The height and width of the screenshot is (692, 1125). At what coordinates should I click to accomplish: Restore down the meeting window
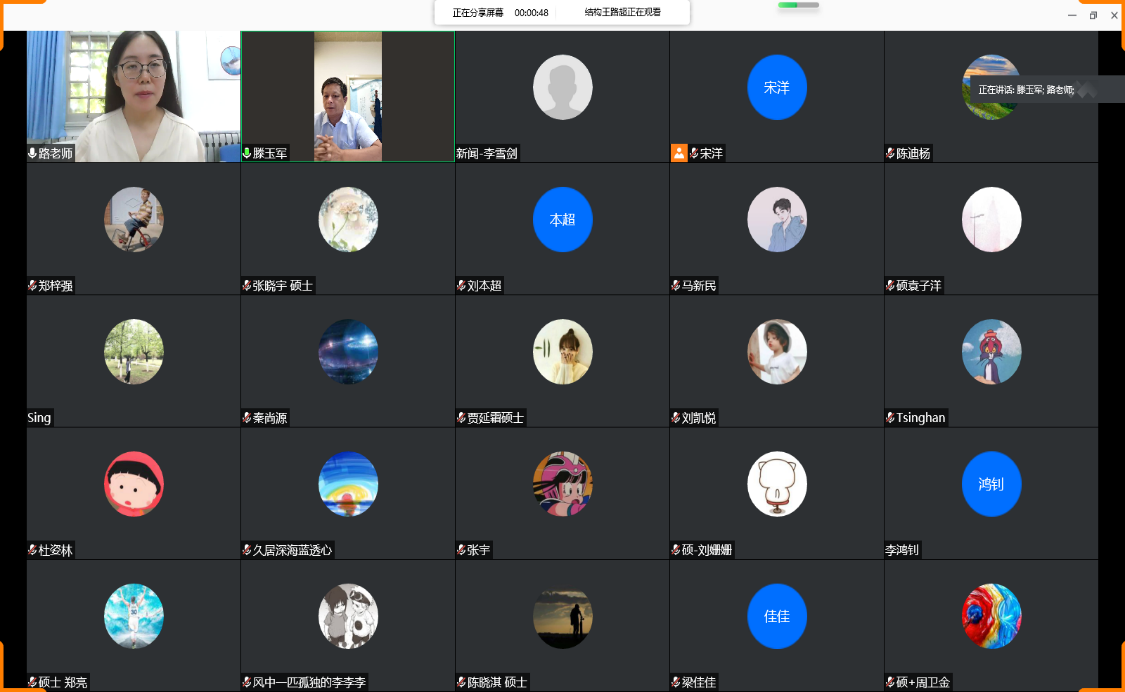(1093, 15)
